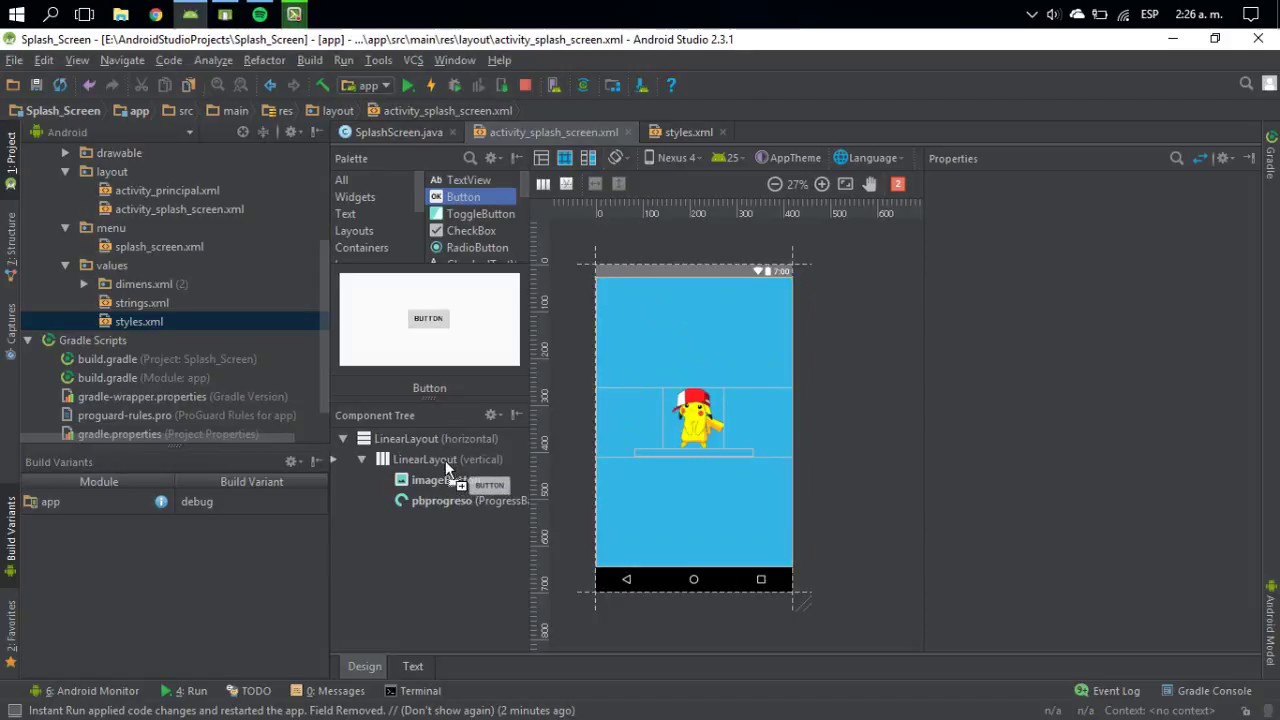Select the ToggleButton palette widget

[x=472, y=214]
